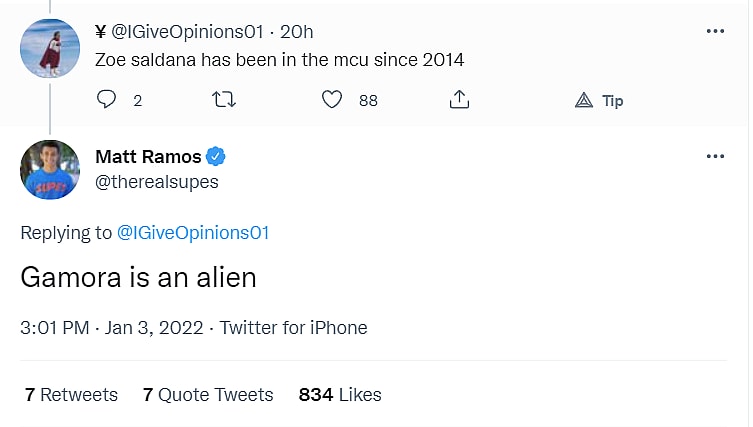
Task: Visit the @therealsupes handle
Action: coord(156,181)
